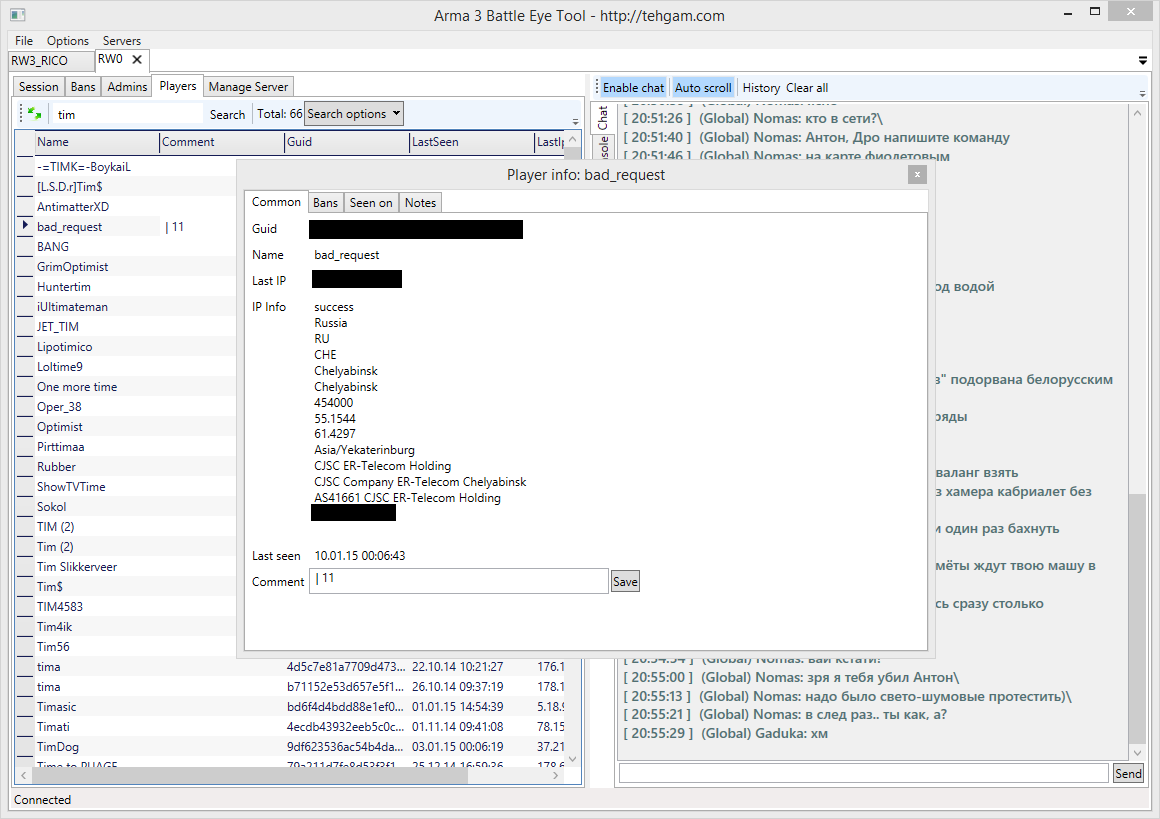Close the RW0 server tab
The height and width of the screenshot is (819, 1160).
tap(137, 59)
